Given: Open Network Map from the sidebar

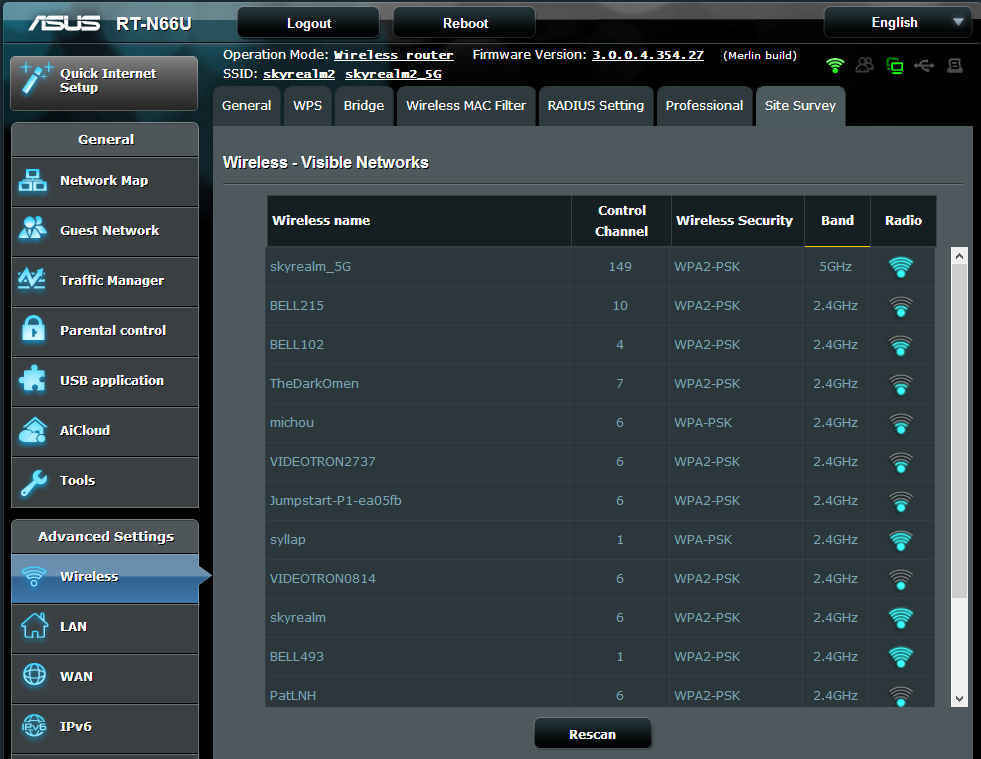Looking at the screenshot, I should 105,181.
